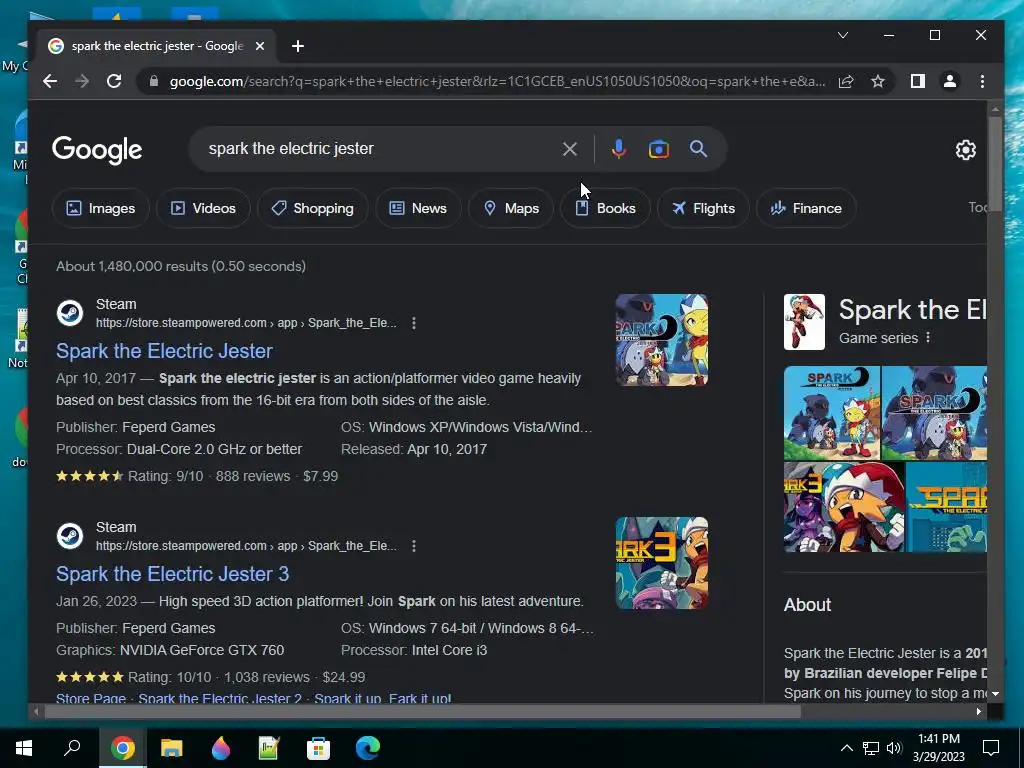Submit search with magnifying glass icon

click(698, 148)
